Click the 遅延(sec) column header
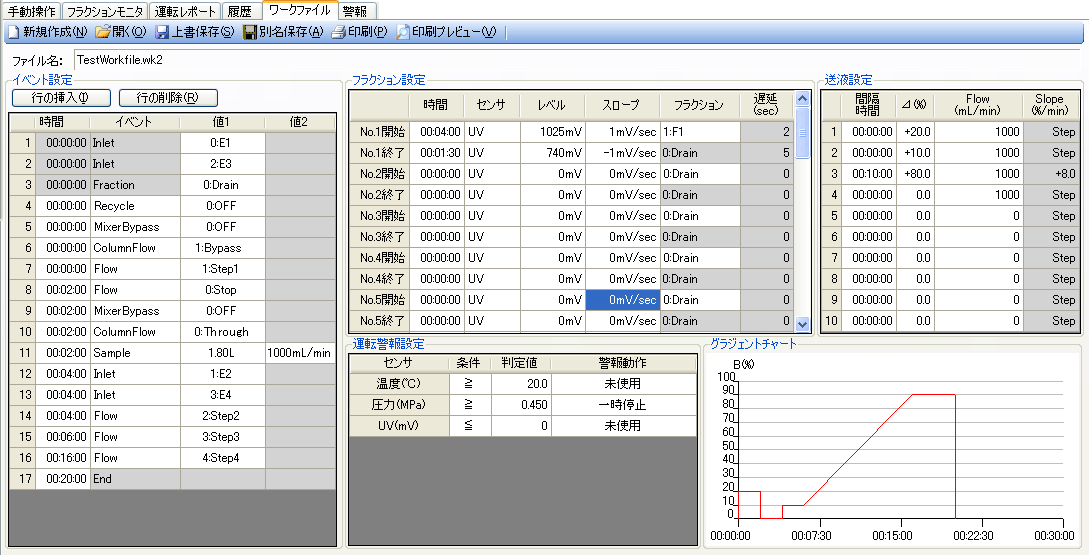Screen dimensions: 1089x555 tap(767, 105)
